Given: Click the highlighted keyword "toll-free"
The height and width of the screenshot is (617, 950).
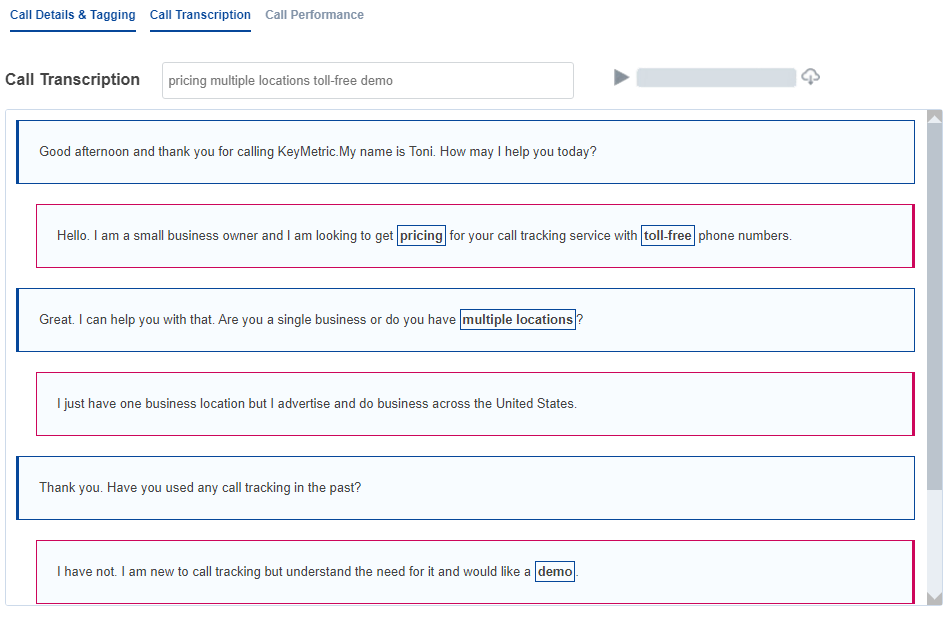Looking at the screenshot, I should tap(668, 236).
